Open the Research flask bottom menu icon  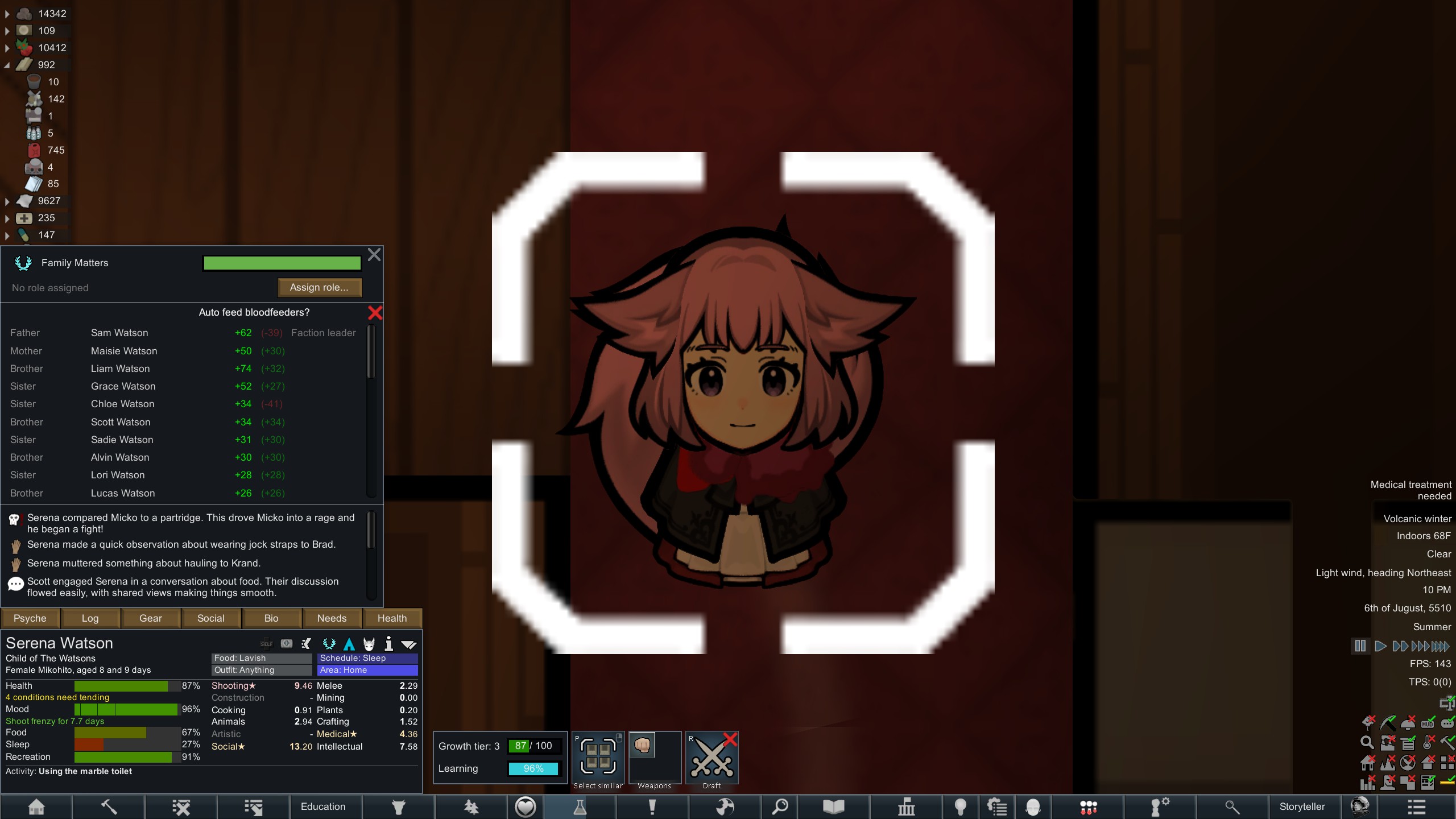pyautogui.click(x=580, y=806)
